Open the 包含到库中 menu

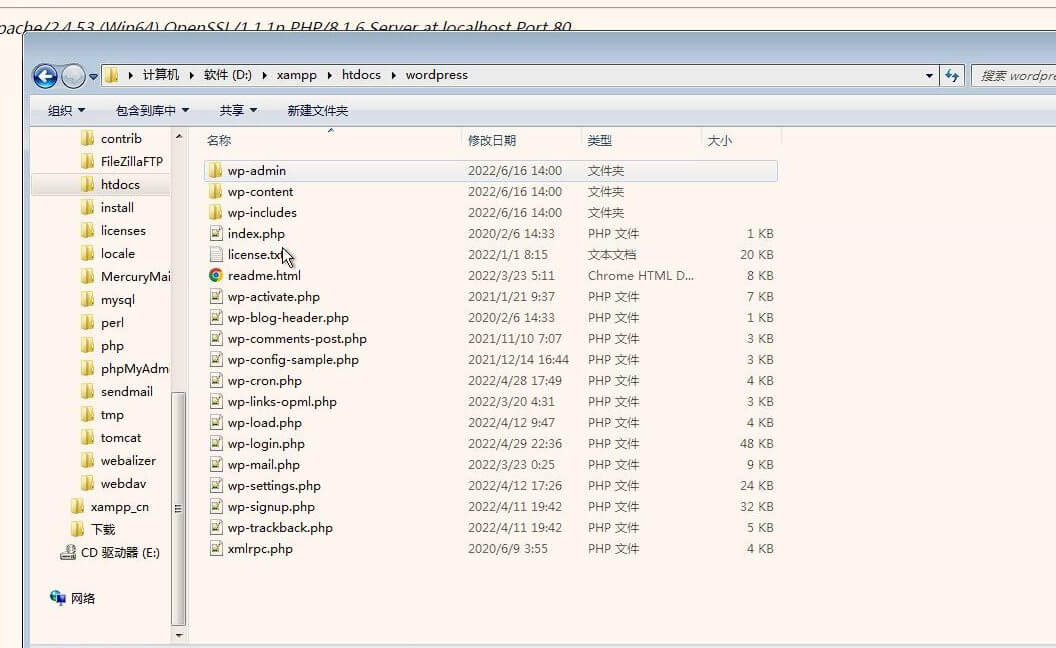(152, 110)
